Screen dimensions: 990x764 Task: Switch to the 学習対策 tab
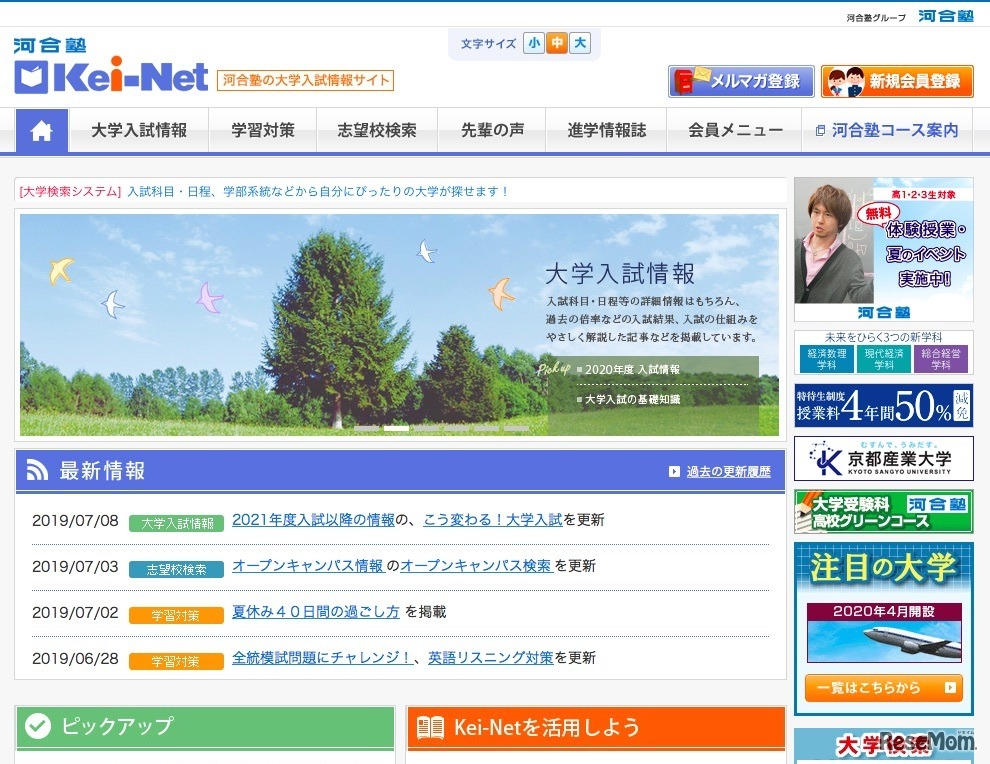tap(262, 129)
